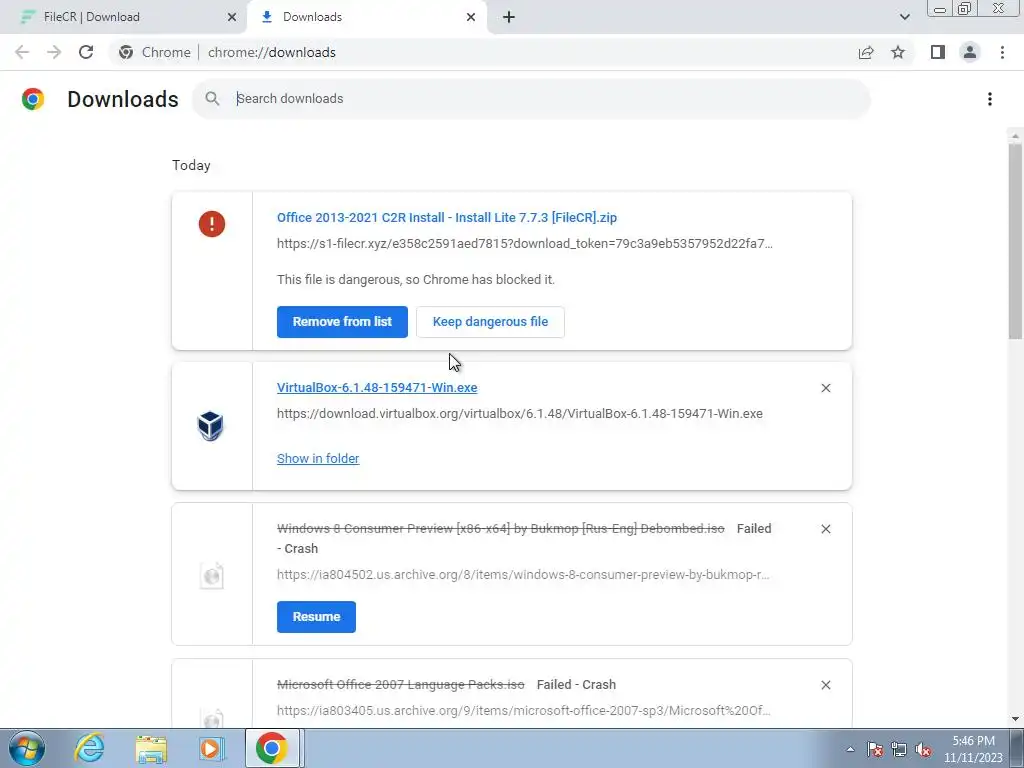Open the Windows Start menu

point(27,748)
